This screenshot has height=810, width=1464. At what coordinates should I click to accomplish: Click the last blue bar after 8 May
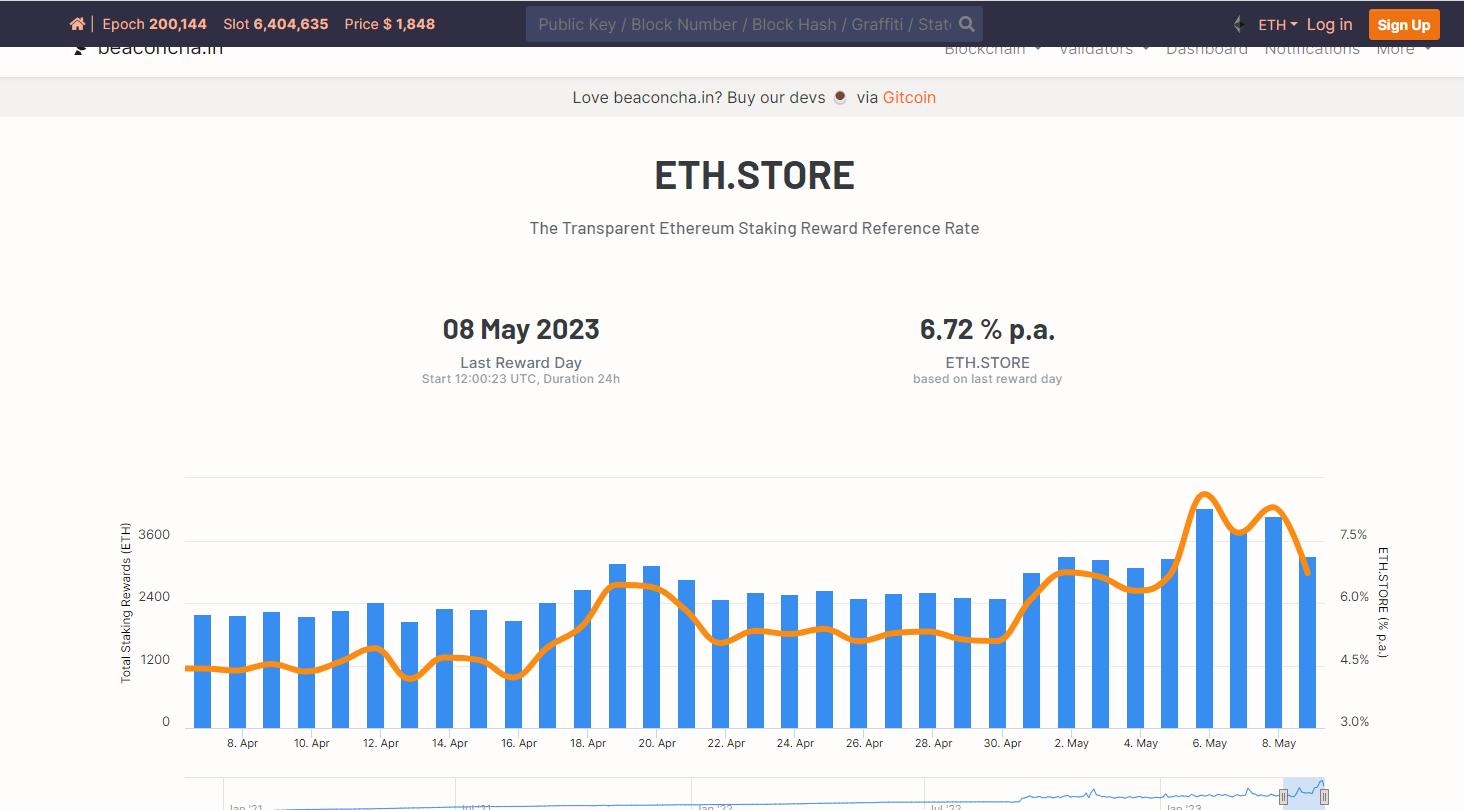tap(1307, 642)
